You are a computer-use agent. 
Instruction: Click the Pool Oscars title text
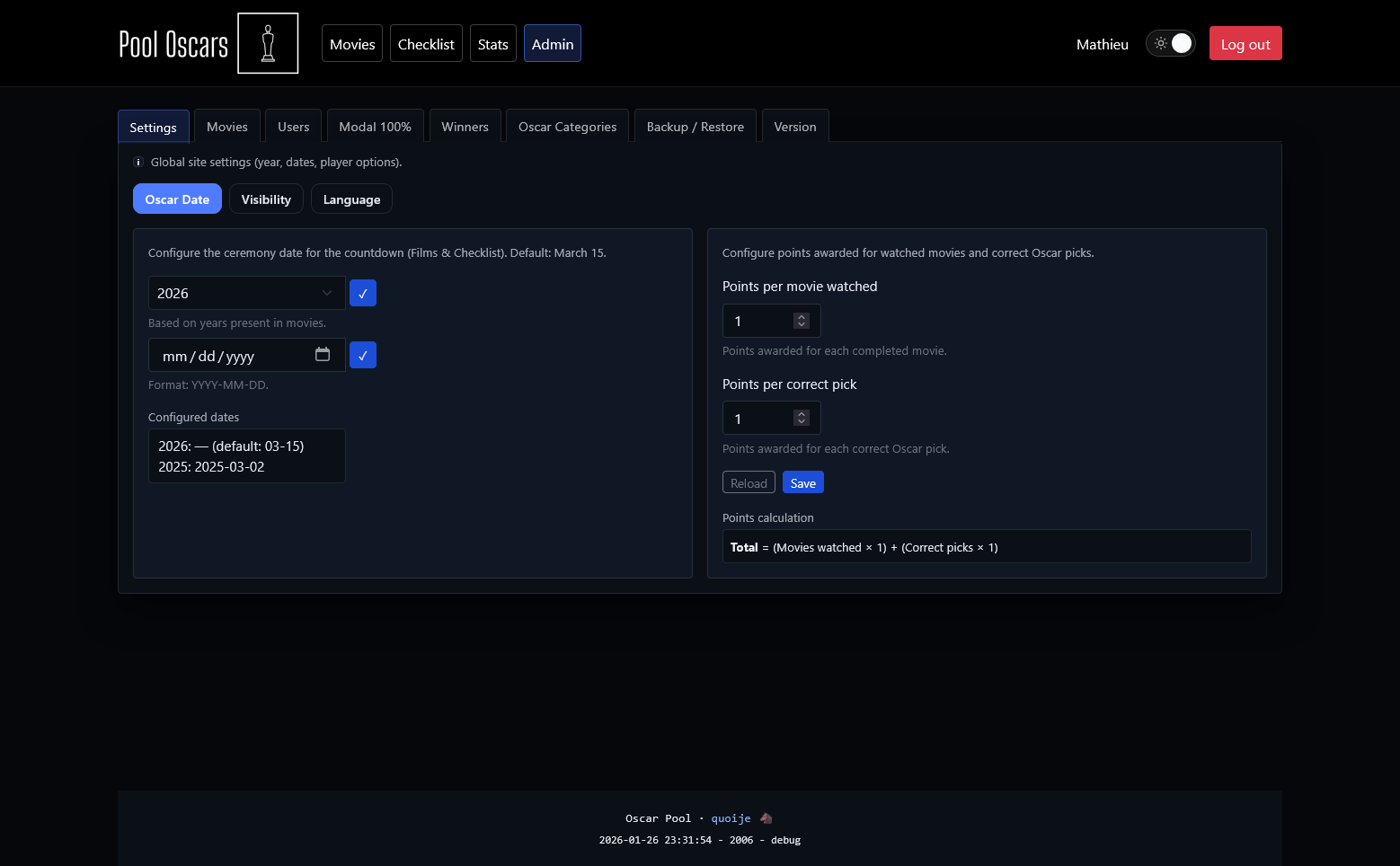[x=173, y=44]
